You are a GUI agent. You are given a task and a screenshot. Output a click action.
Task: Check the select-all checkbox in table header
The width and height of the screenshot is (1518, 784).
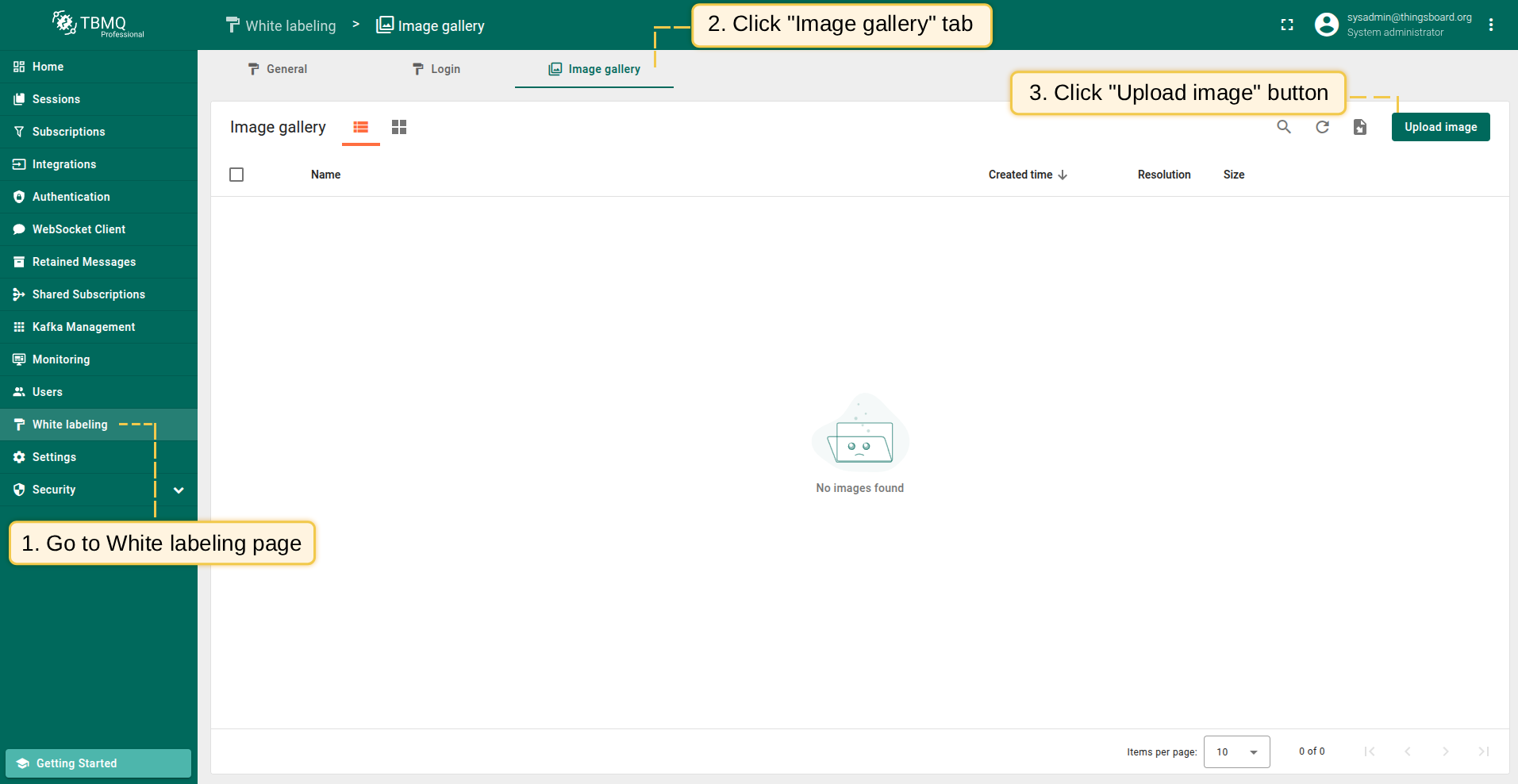pyautogui.click(x=236, y=175)
